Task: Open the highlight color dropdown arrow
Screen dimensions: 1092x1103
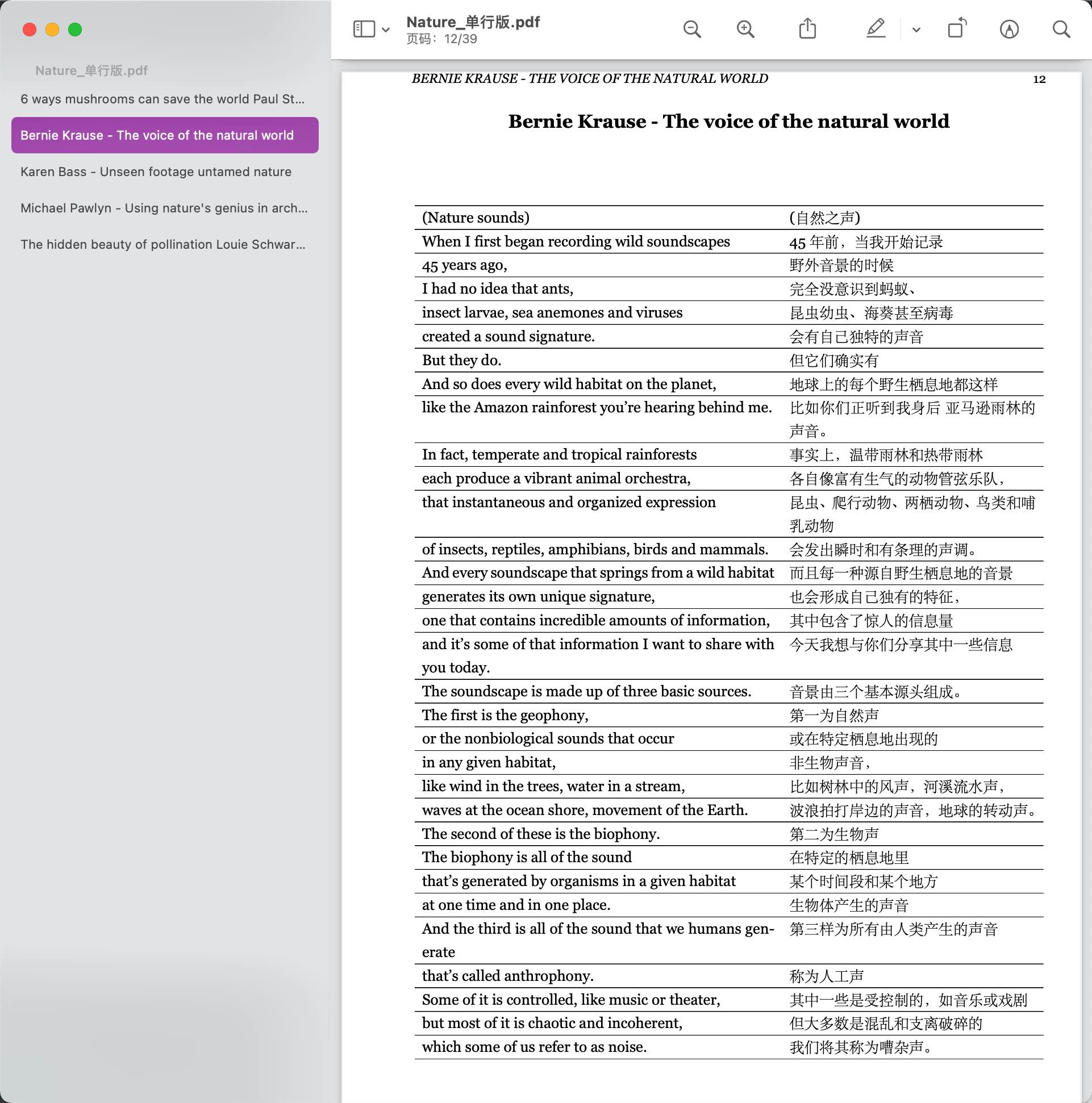Action: coord(916,30)
